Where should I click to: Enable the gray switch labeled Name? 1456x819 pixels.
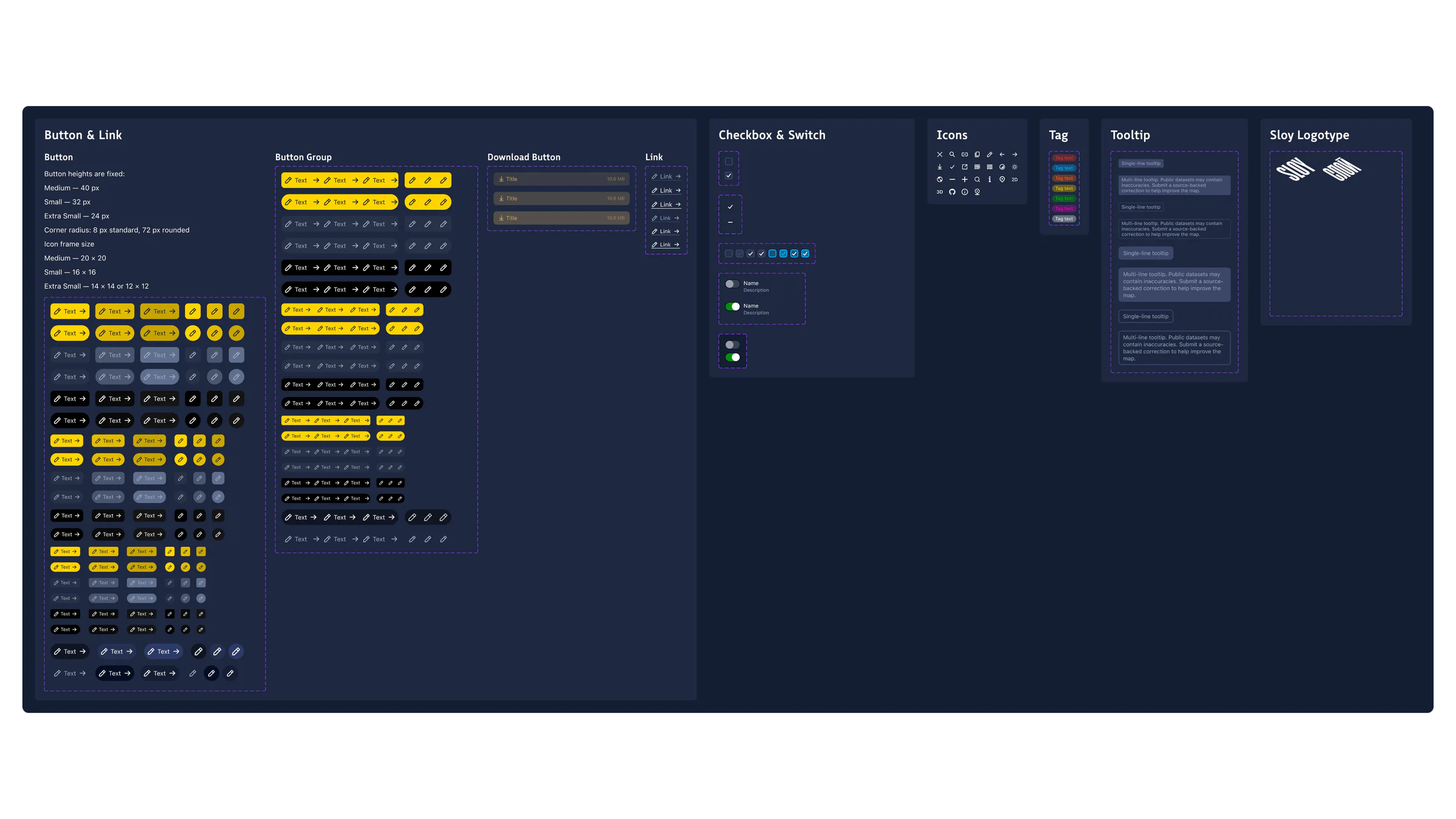[732, 284]
